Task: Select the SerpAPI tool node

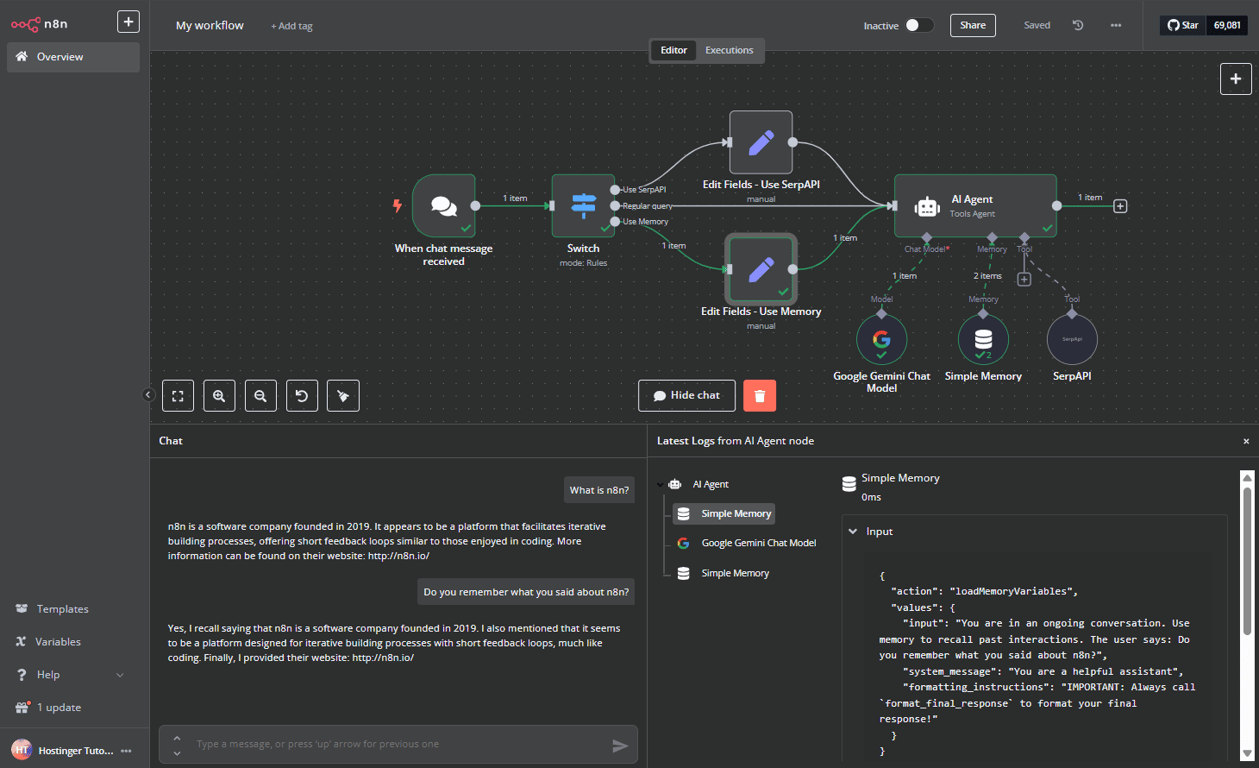Action: point(1071,339)
